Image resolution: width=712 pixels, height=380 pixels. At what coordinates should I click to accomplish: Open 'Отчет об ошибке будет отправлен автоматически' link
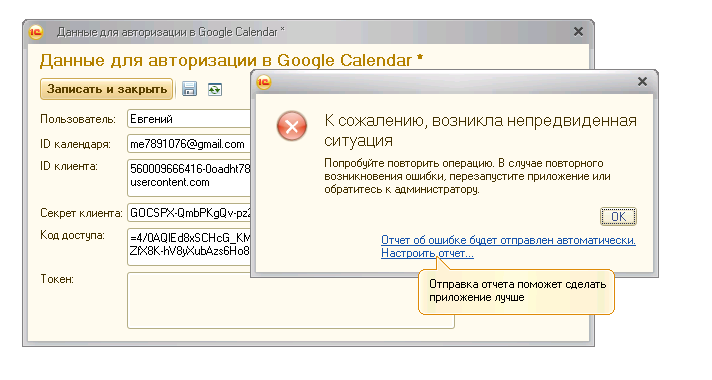pos(508,240)
